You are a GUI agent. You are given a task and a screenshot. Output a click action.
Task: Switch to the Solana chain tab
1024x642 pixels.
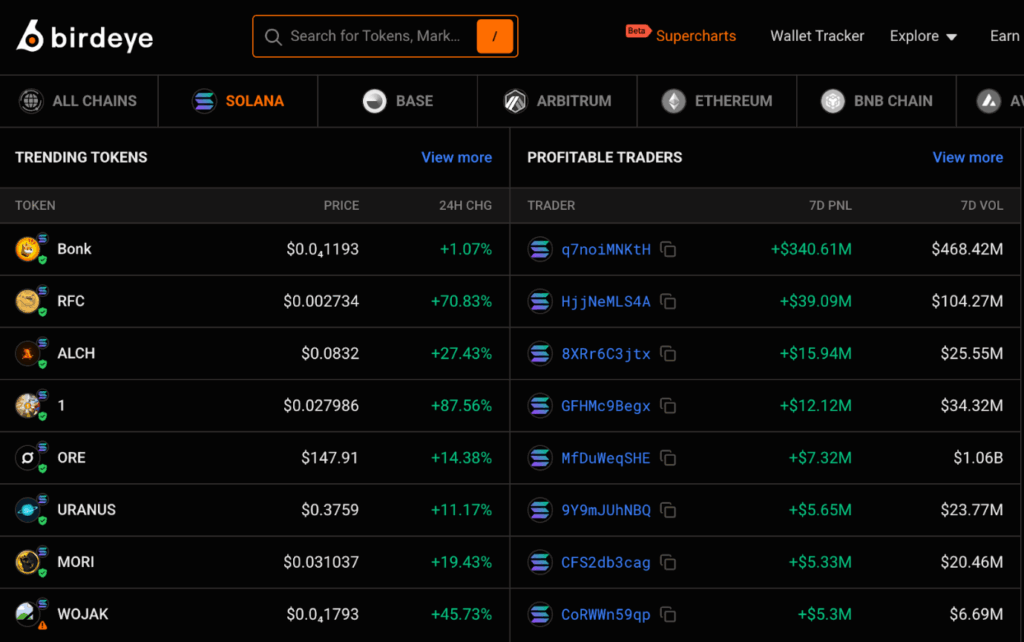238,101
